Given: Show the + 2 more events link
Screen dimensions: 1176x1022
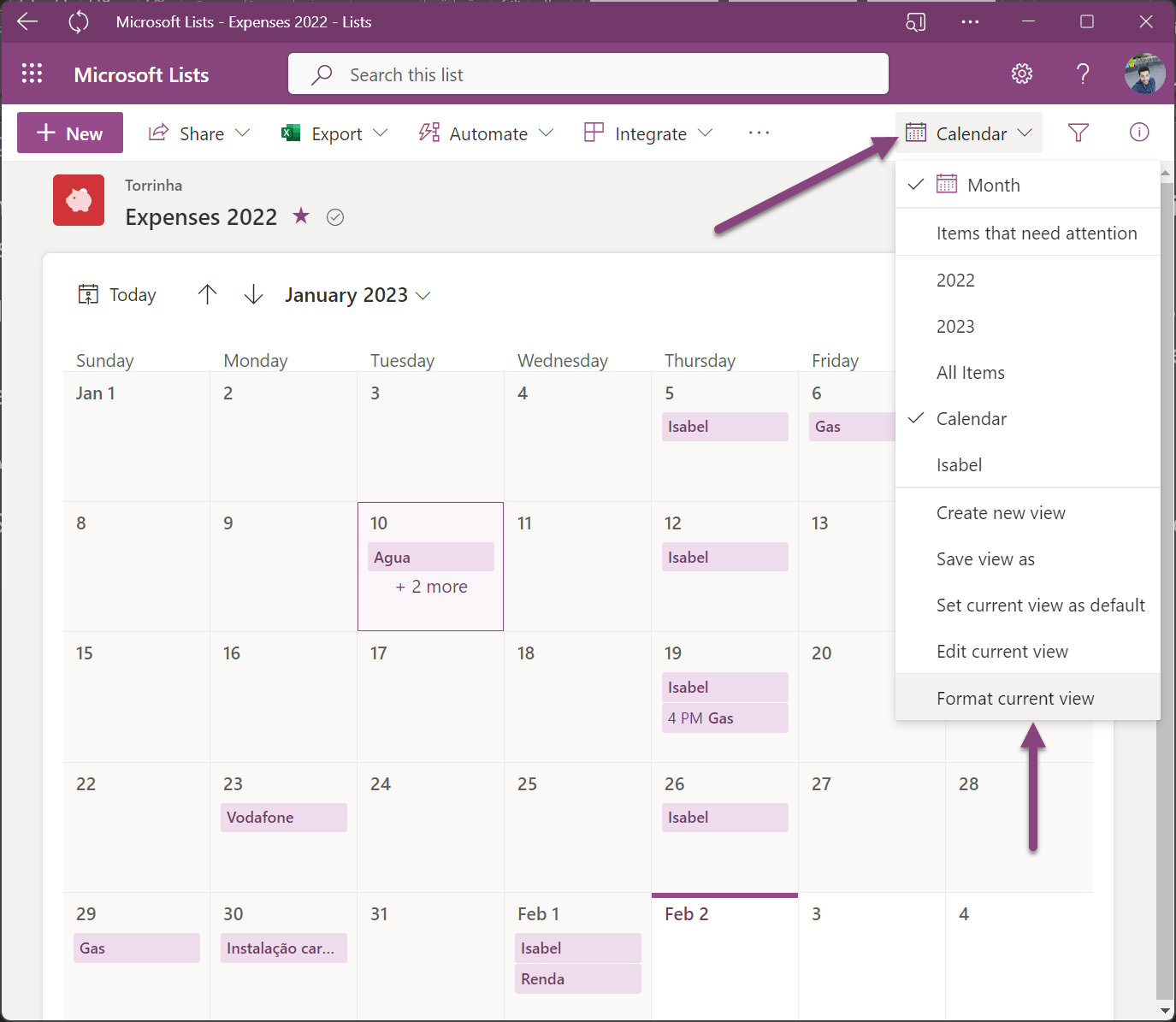Looking at the screenshot, I should point(431,588).
